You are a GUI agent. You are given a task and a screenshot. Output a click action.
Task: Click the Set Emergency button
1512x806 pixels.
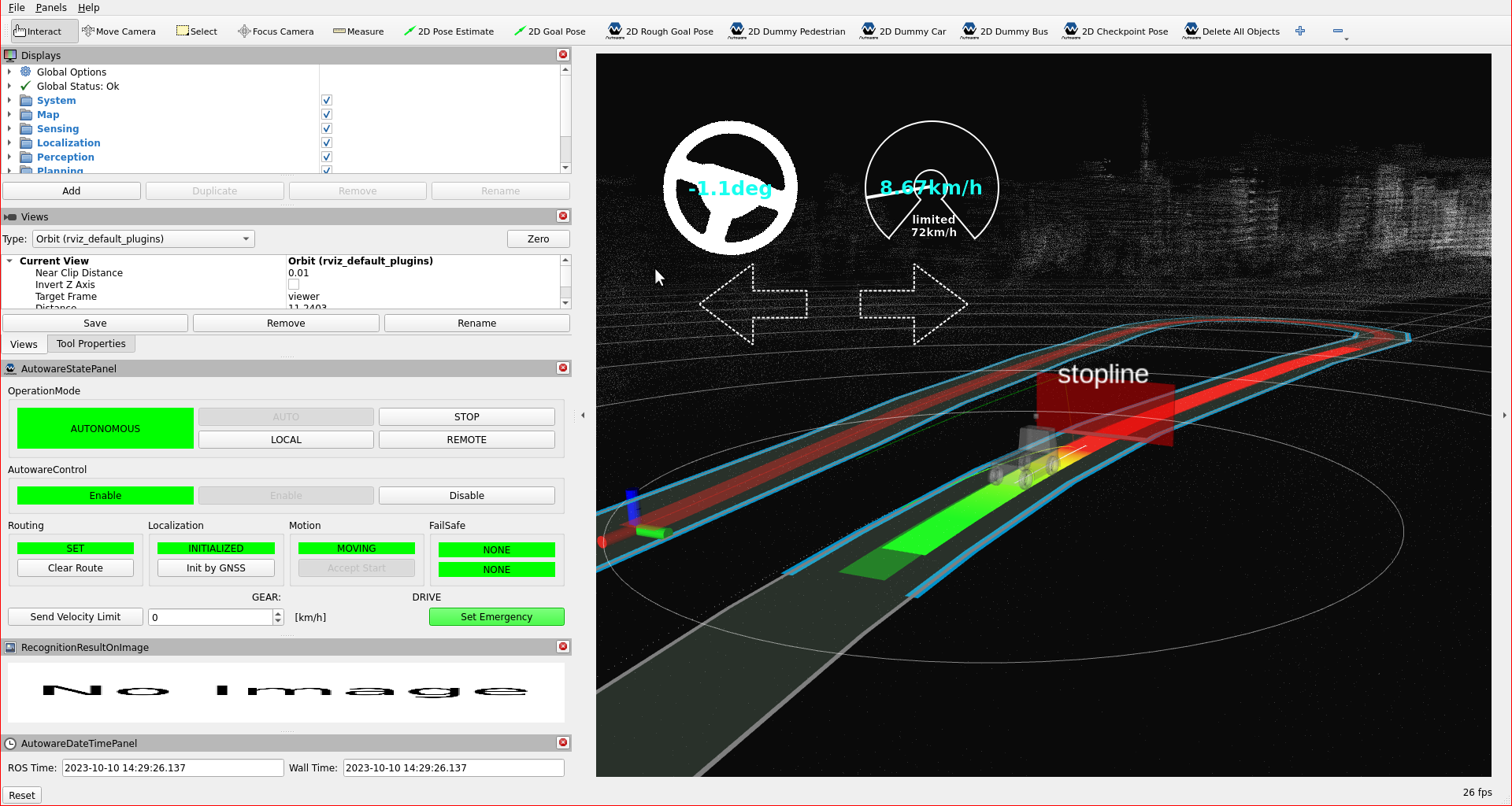496,616
